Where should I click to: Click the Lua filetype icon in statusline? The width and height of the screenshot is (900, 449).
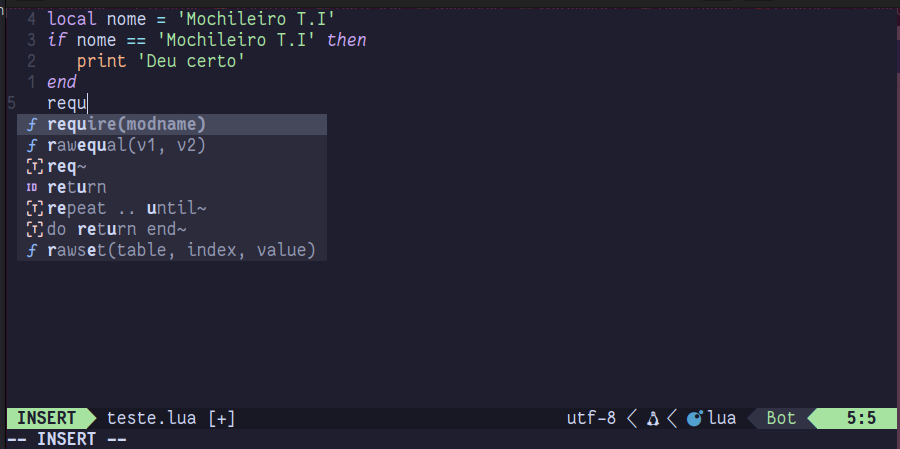(696, 418)
